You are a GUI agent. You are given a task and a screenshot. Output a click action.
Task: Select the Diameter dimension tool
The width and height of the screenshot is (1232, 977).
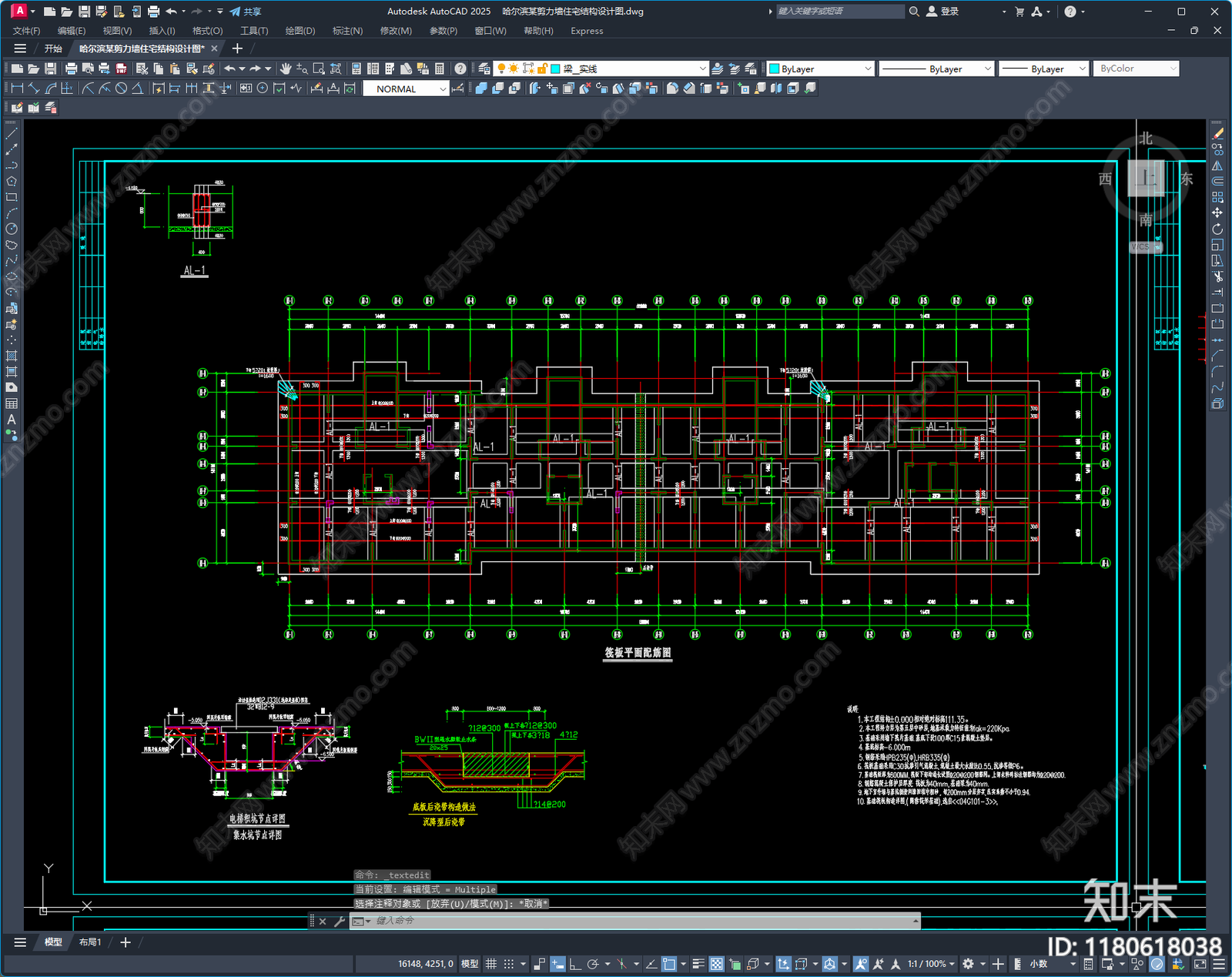click(x=121, y=89)
